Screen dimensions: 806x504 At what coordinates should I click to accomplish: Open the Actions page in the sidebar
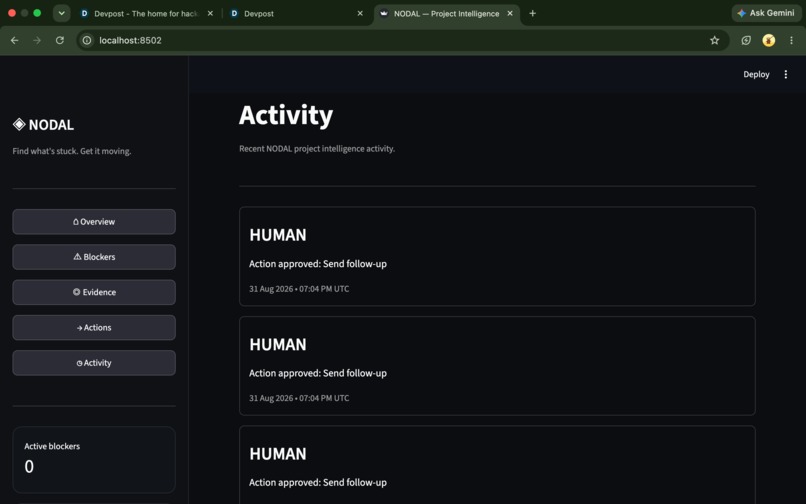94,328
